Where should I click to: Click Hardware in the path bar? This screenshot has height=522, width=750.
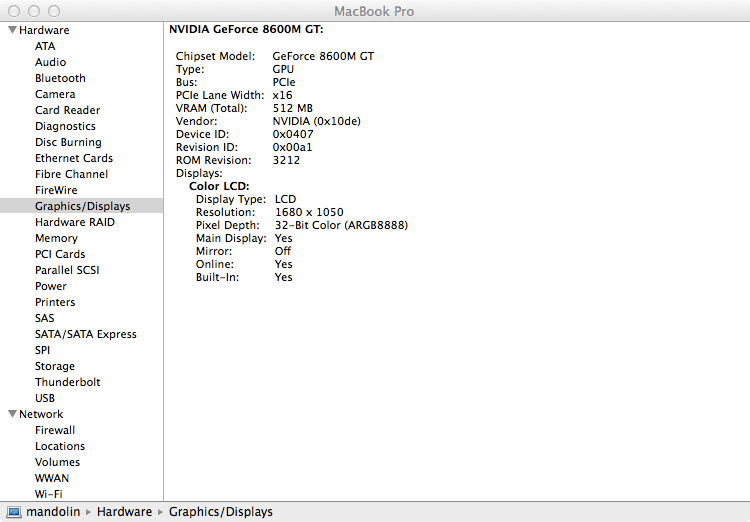(x=124, y=512)
